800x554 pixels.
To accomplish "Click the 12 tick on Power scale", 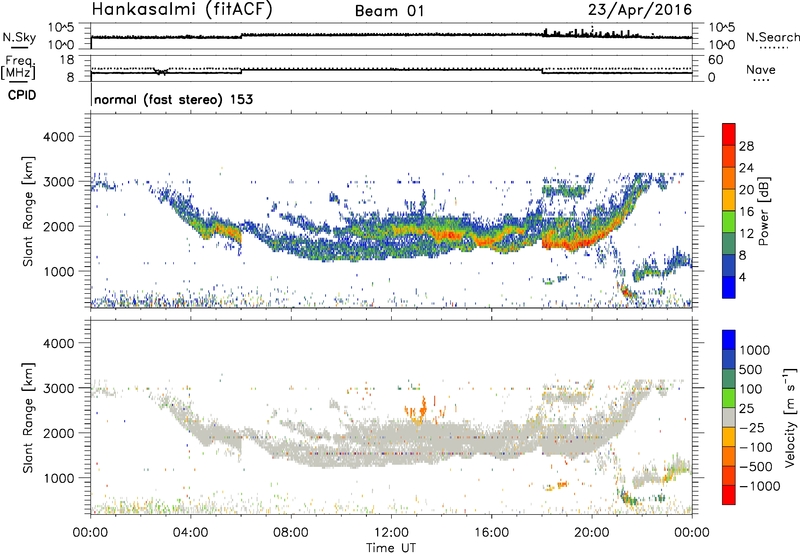I will click(746, 234).
